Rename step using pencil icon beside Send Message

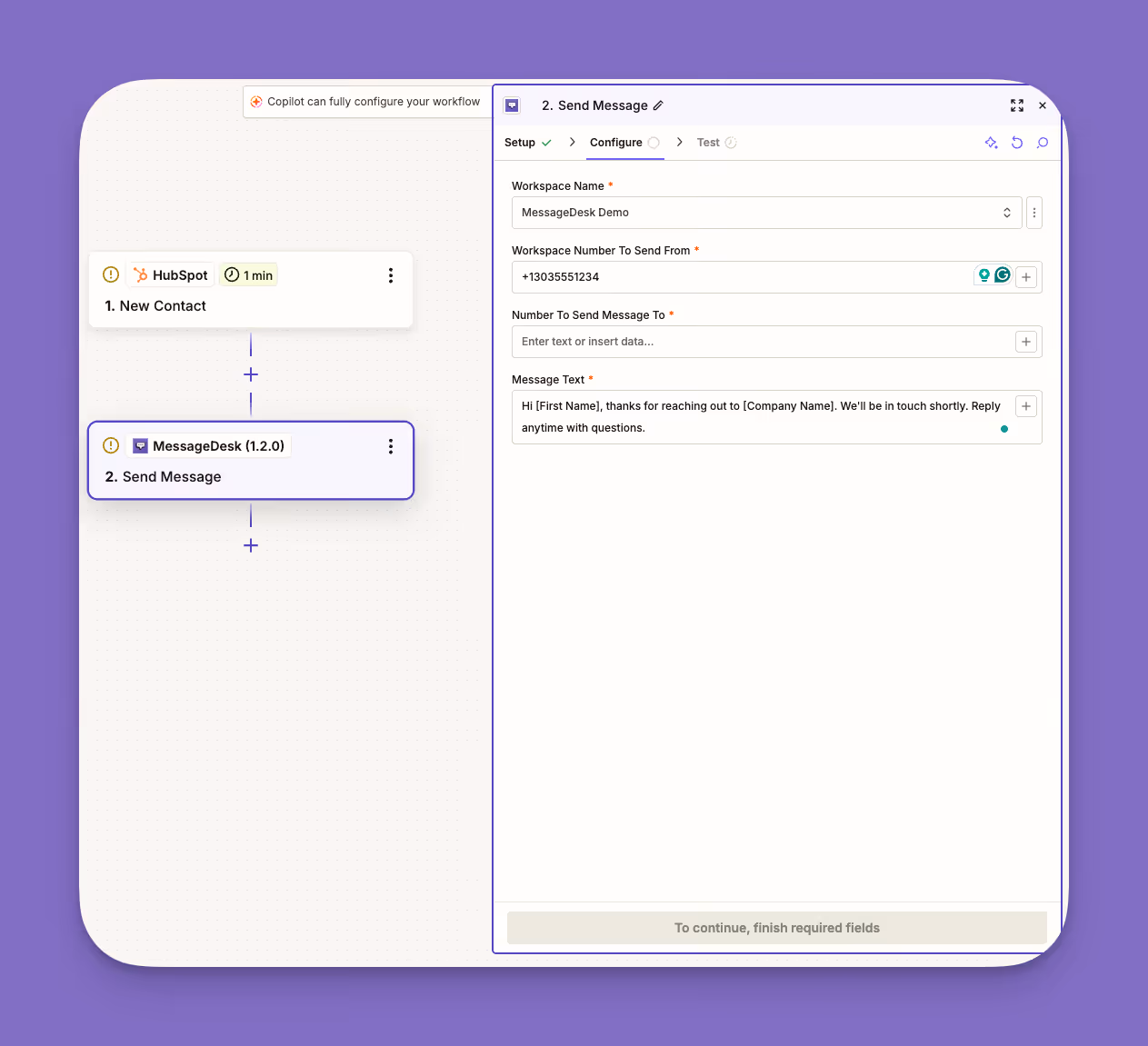pyautogui.click(x=658, y=105)
